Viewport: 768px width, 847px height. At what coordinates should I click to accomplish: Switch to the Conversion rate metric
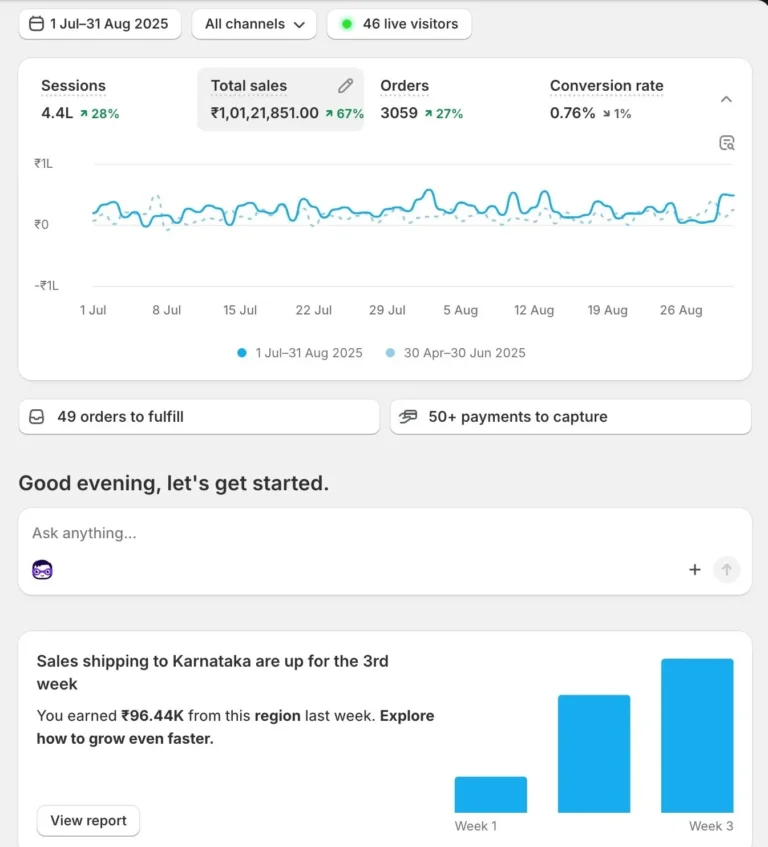pos(606,99)
